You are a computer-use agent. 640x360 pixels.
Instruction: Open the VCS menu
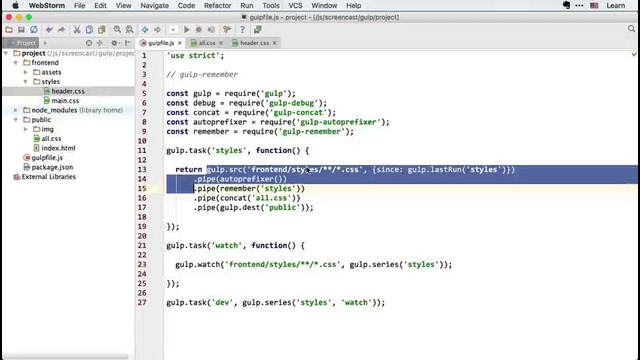tap(295, 5)
